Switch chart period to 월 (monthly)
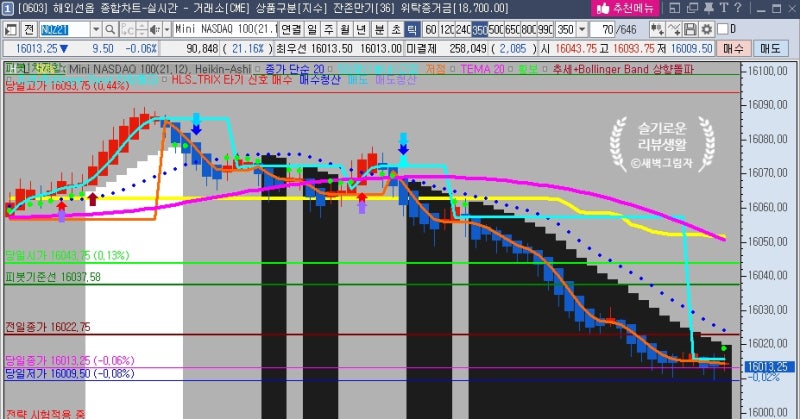The height and width of the screenshot is (419, 800). tap(344, 30)
